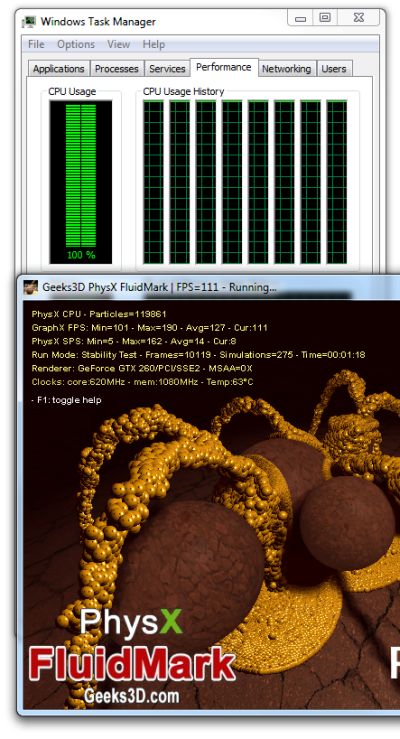Screen dimensions: 400x739
Task: Click the 'CPU Usage' label
Action: (x=72, y=91)
